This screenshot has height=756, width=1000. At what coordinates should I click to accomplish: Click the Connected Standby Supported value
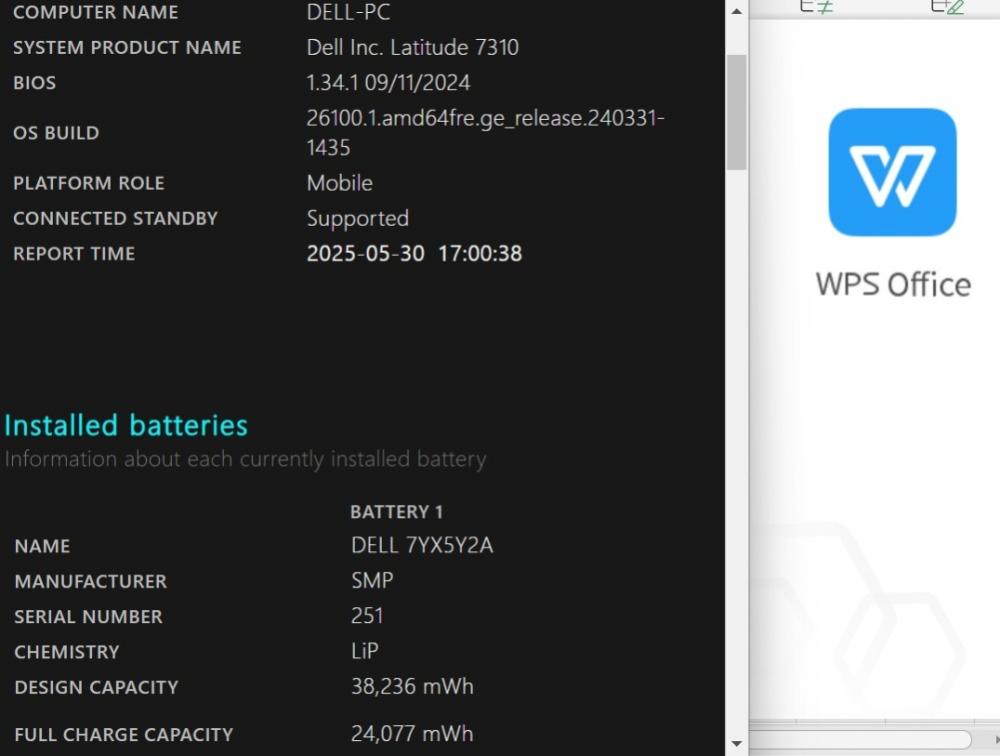(358, 219)
